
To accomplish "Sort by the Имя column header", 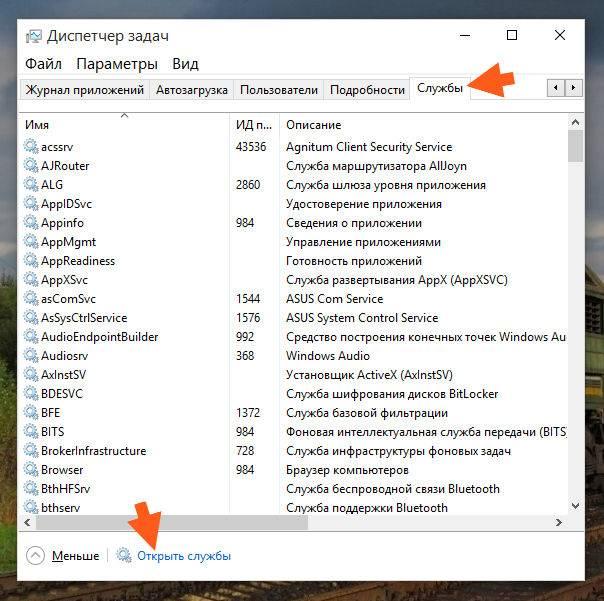I will pos(124,125).
